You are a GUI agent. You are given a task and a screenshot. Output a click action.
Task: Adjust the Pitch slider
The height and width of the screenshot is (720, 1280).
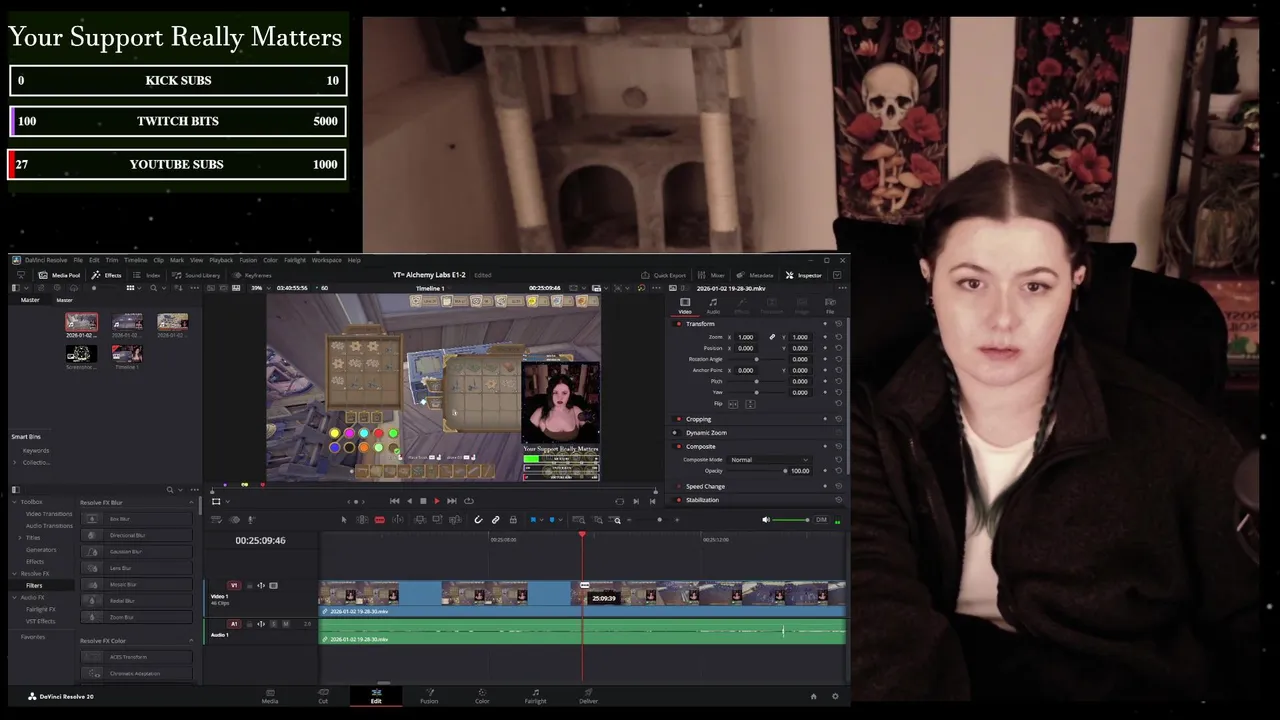pyautogui.click(x=756, y=381)
